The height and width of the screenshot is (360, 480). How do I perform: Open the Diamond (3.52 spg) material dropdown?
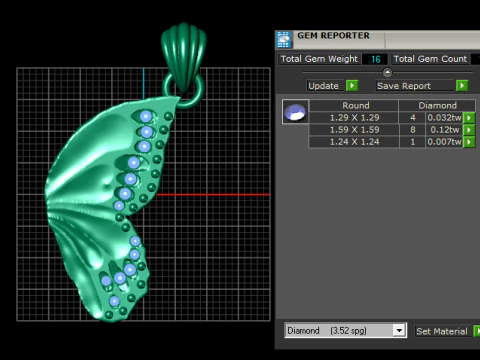click(x=399, y=331)
